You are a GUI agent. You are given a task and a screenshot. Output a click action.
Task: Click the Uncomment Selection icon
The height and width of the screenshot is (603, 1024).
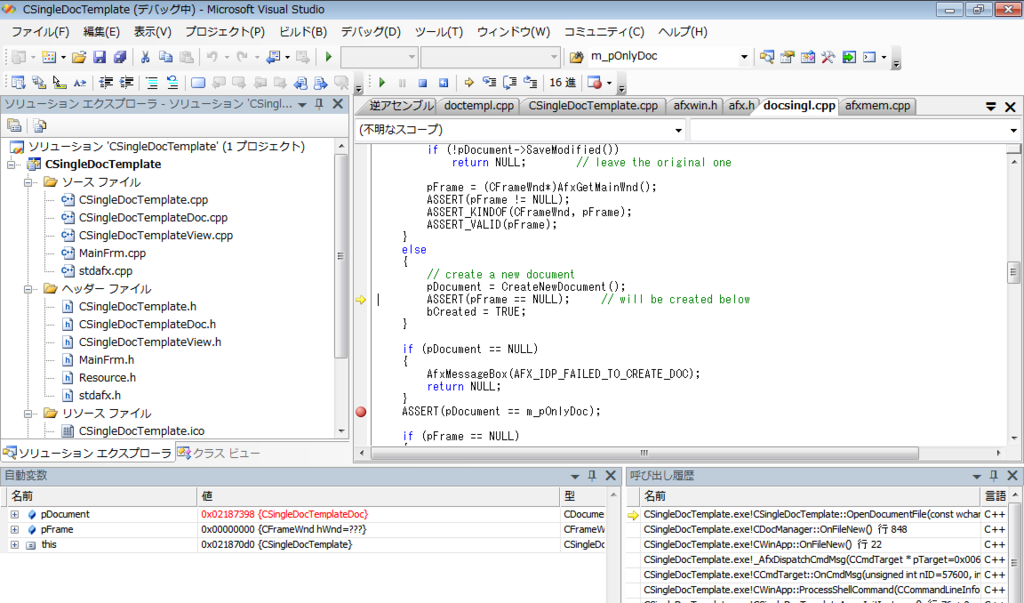(x=172, y=83)
